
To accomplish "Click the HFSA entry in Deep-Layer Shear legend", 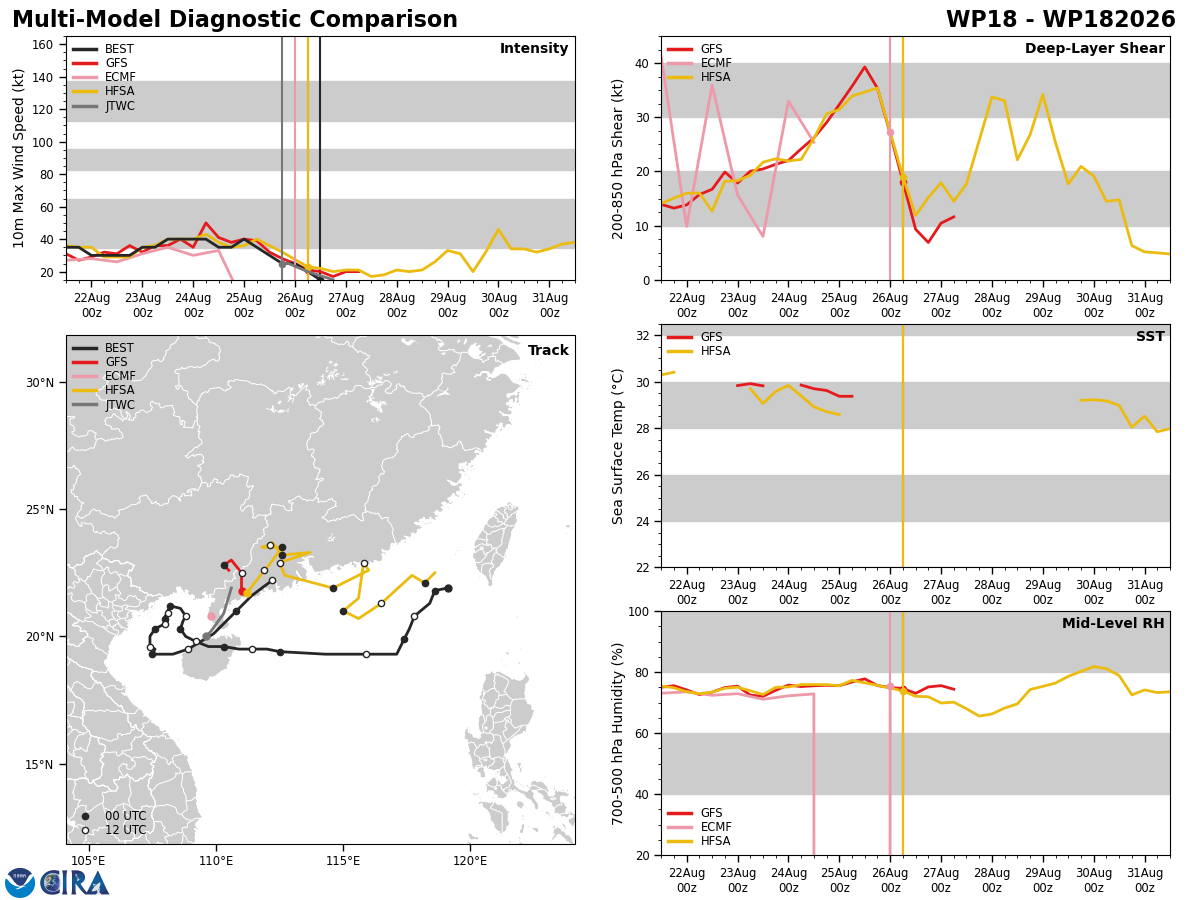I will 699,77.
